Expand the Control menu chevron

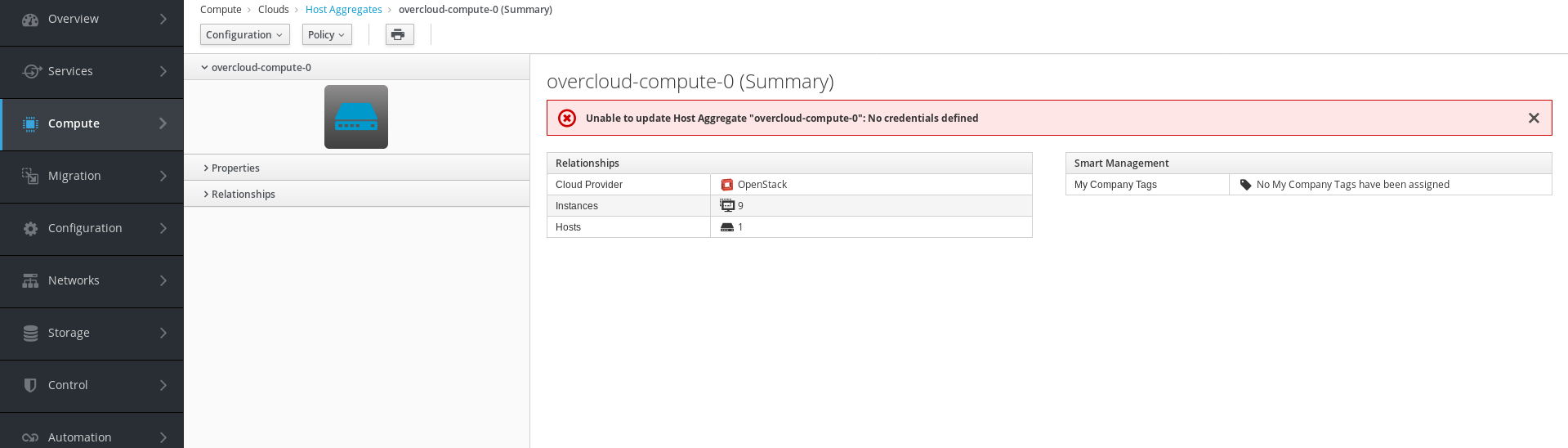163,385
